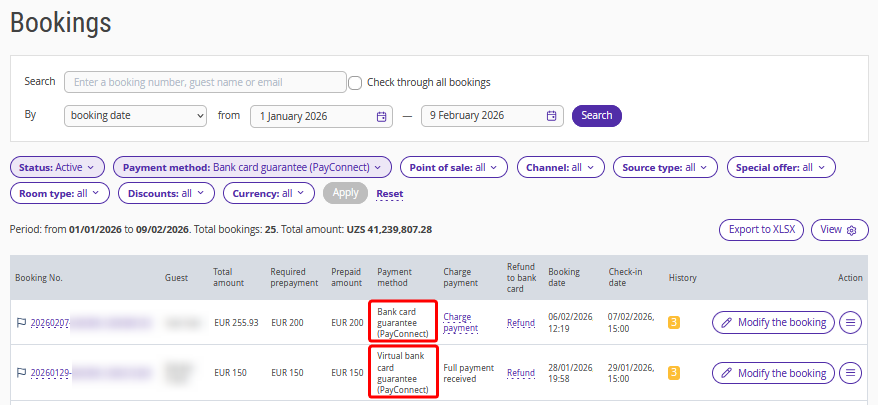This screenshot has height=405, width=878.
Task: Expand the Room type filter
Action: 60,193
